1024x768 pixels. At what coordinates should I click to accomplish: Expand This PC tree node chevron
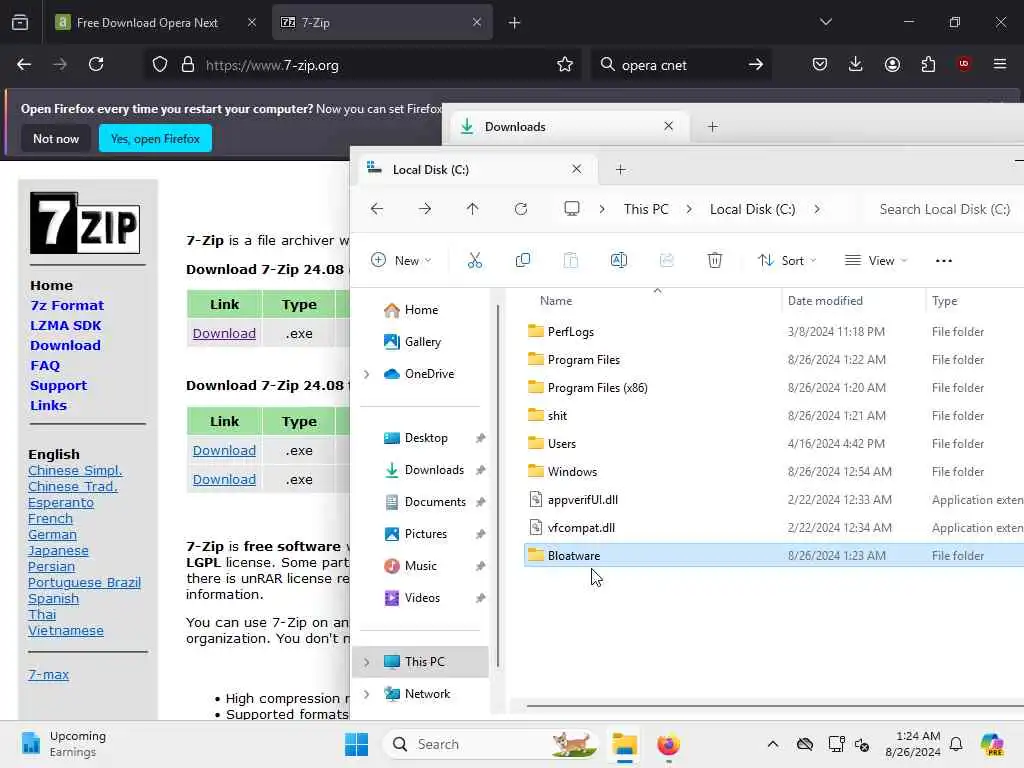pos(366,662)
